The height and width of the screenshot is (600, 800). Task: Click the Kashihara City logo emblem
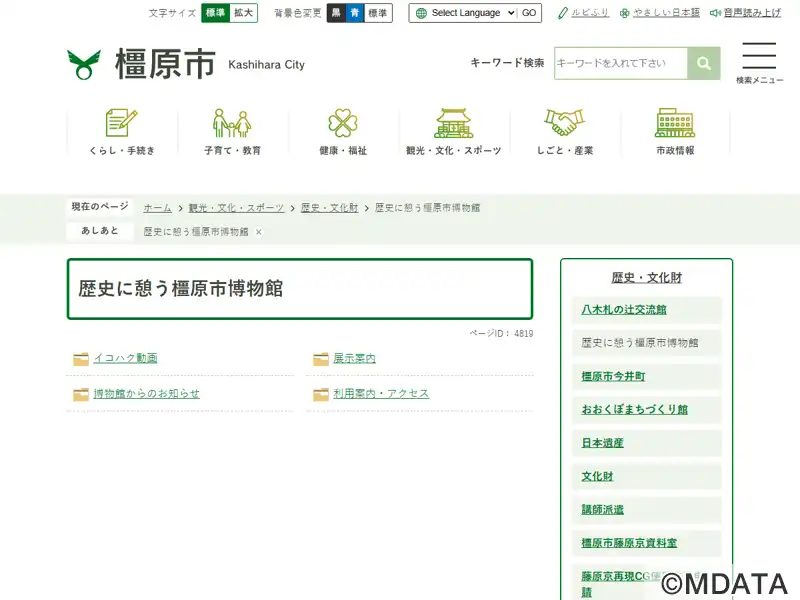click(84, 64)
